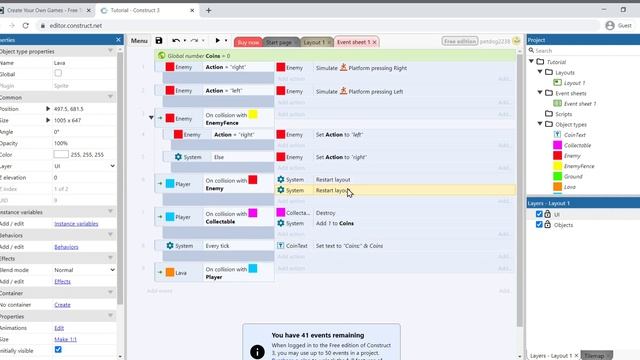Screen dimensions: 640x360
Task: Open the Instance variables link
Action: pos(76,224)
